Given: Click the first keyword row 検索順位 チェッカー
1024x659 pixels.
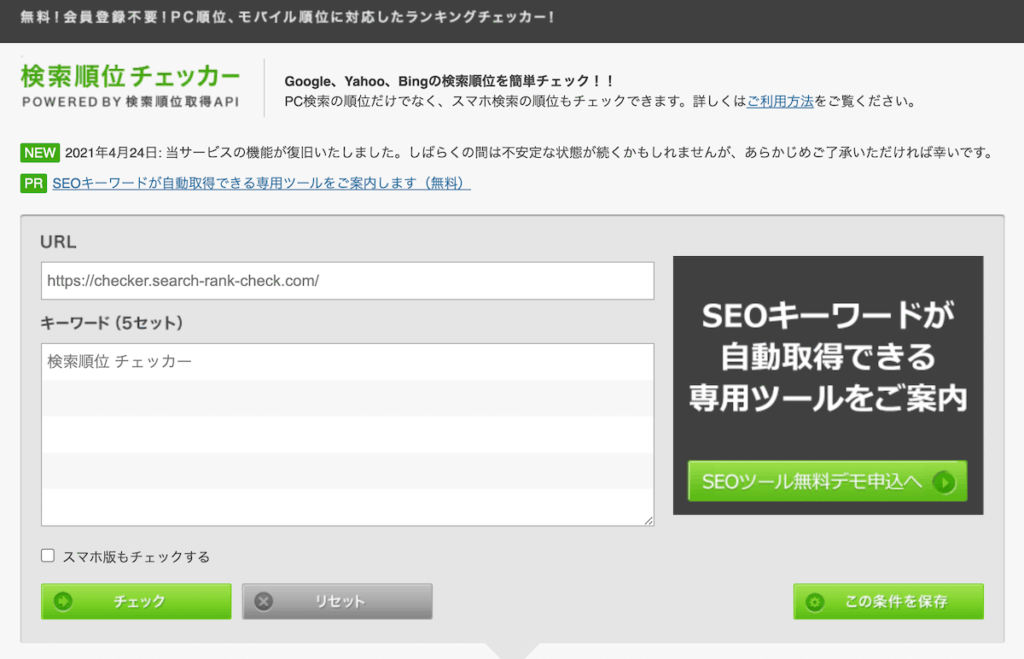Looking at the screenshot, I should (347, 362).
